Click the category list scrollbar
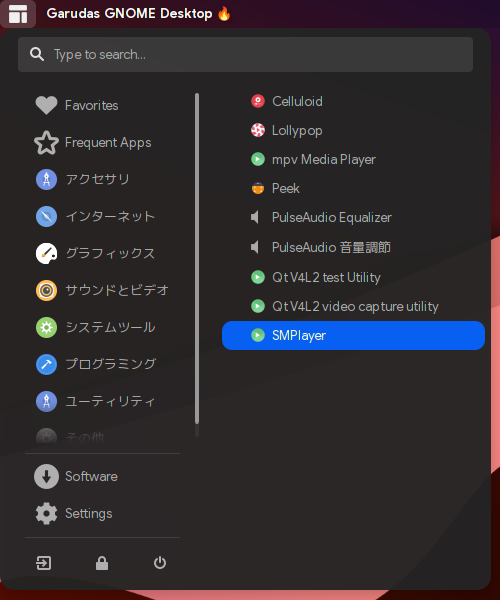The height and width of the screenshot is (600, 500). click(197, 259)
